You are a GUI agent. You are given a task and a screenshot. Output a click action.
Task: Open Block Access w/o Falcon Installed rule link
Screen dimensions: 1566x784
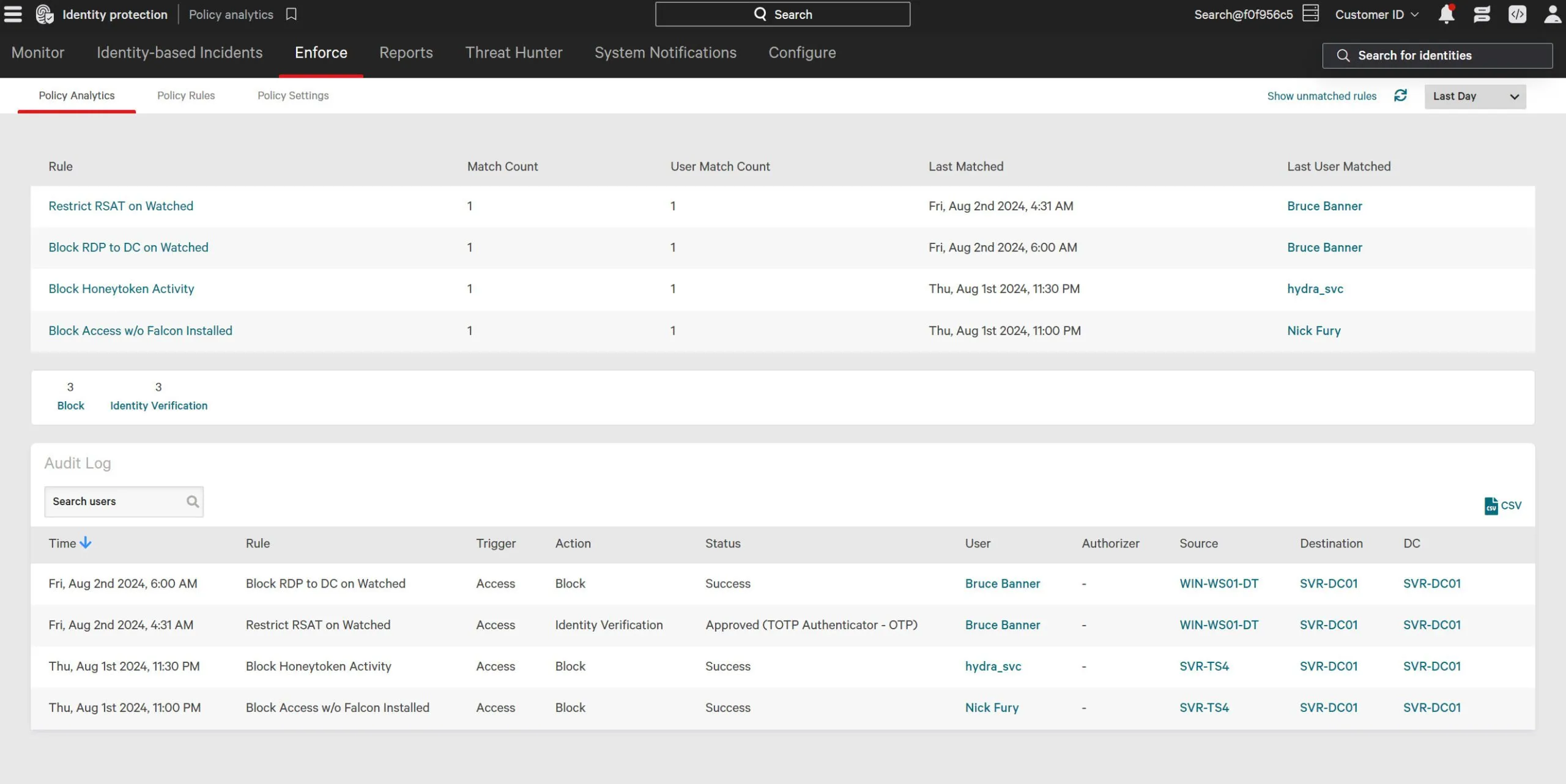click(x=140, y=331)
